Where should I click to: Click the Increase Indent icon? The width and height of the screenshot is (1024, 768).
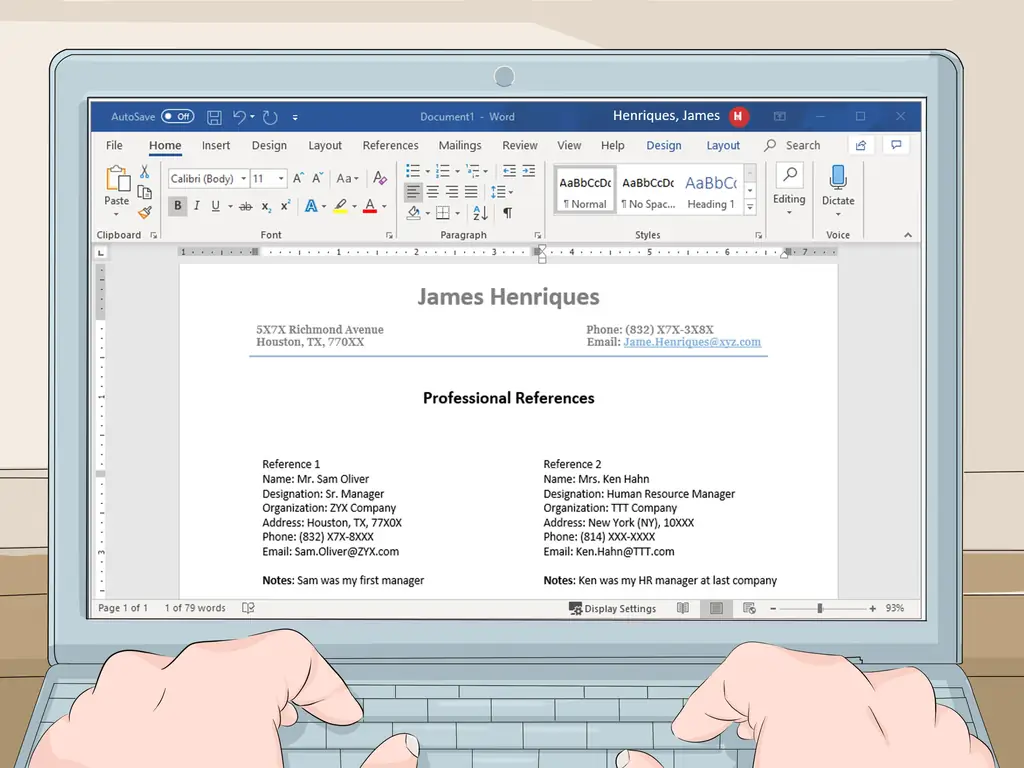[x=529, y=171]
